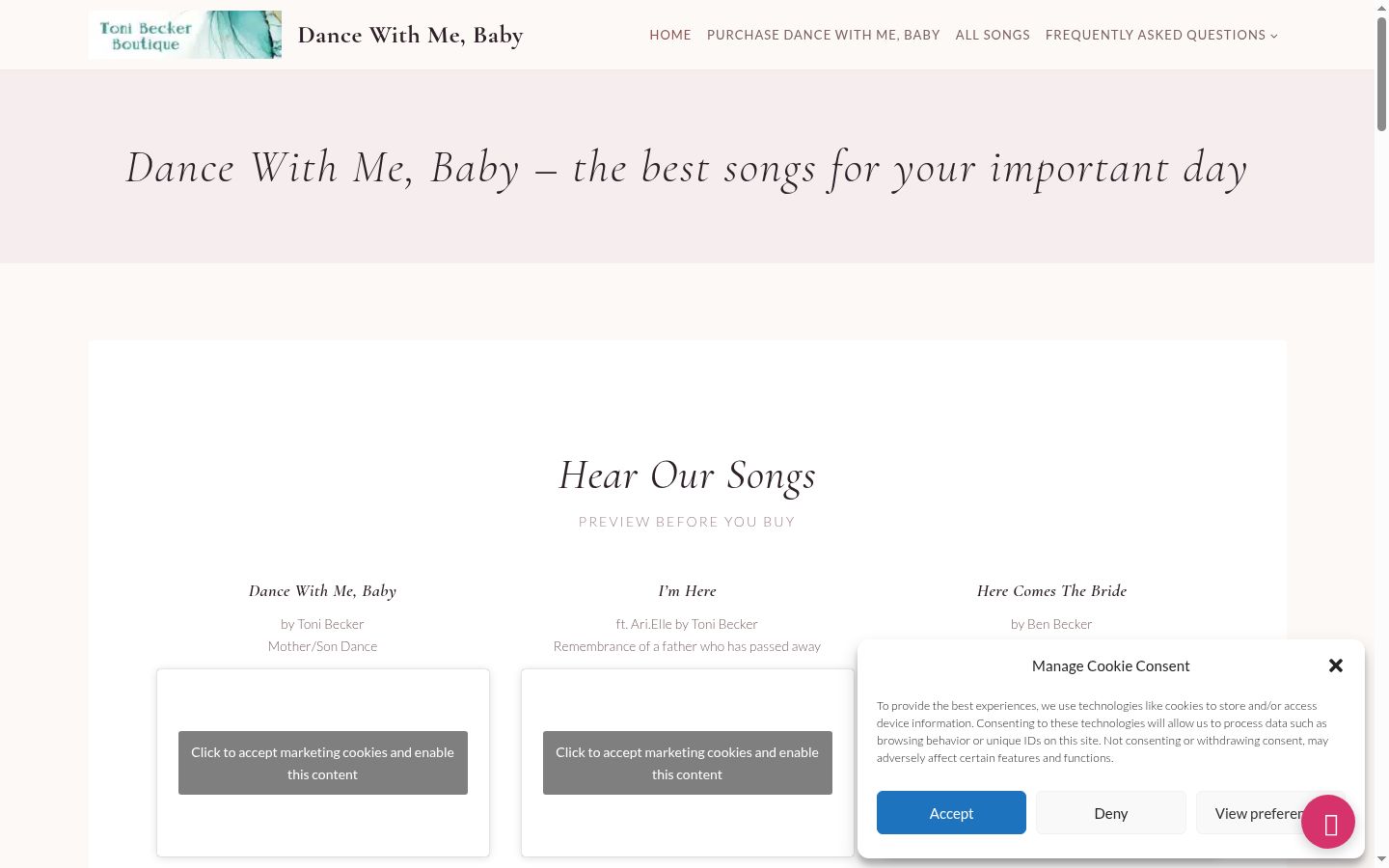Viewport: 1389px width, 868px height.
Task: Enable marketing cookies for Dance With Me, Baby player
Action: pyautogui.click(x=323, y=763)
